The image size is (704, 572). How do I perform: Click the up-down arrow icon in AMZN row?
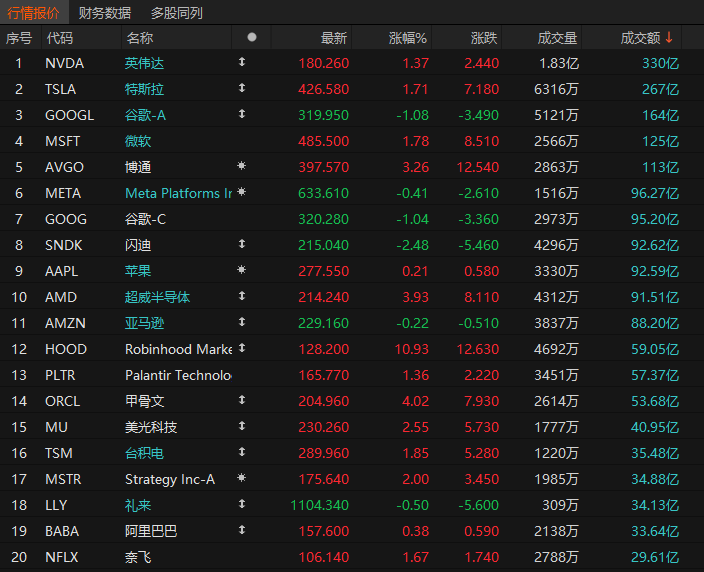point(242,322)
